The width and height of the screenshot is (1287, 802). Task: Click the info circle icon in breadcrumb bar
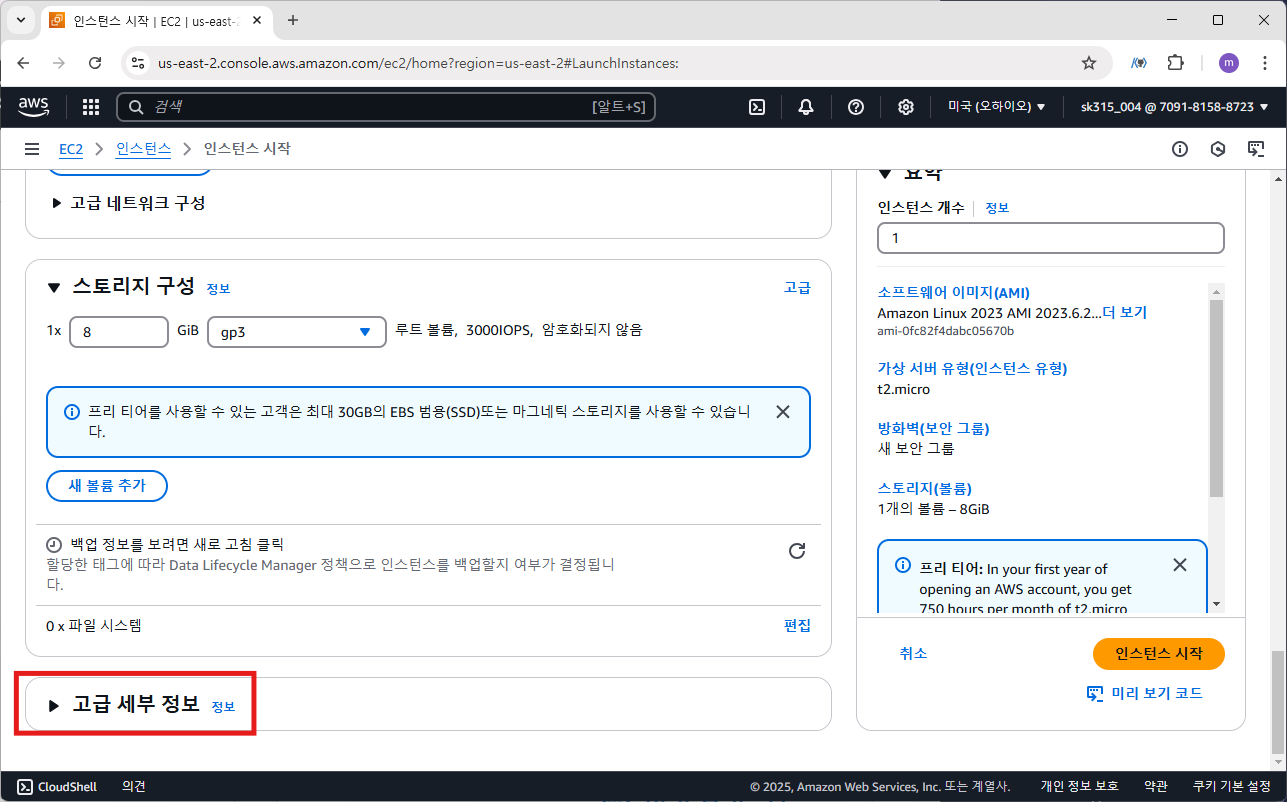coord(1180,149)
